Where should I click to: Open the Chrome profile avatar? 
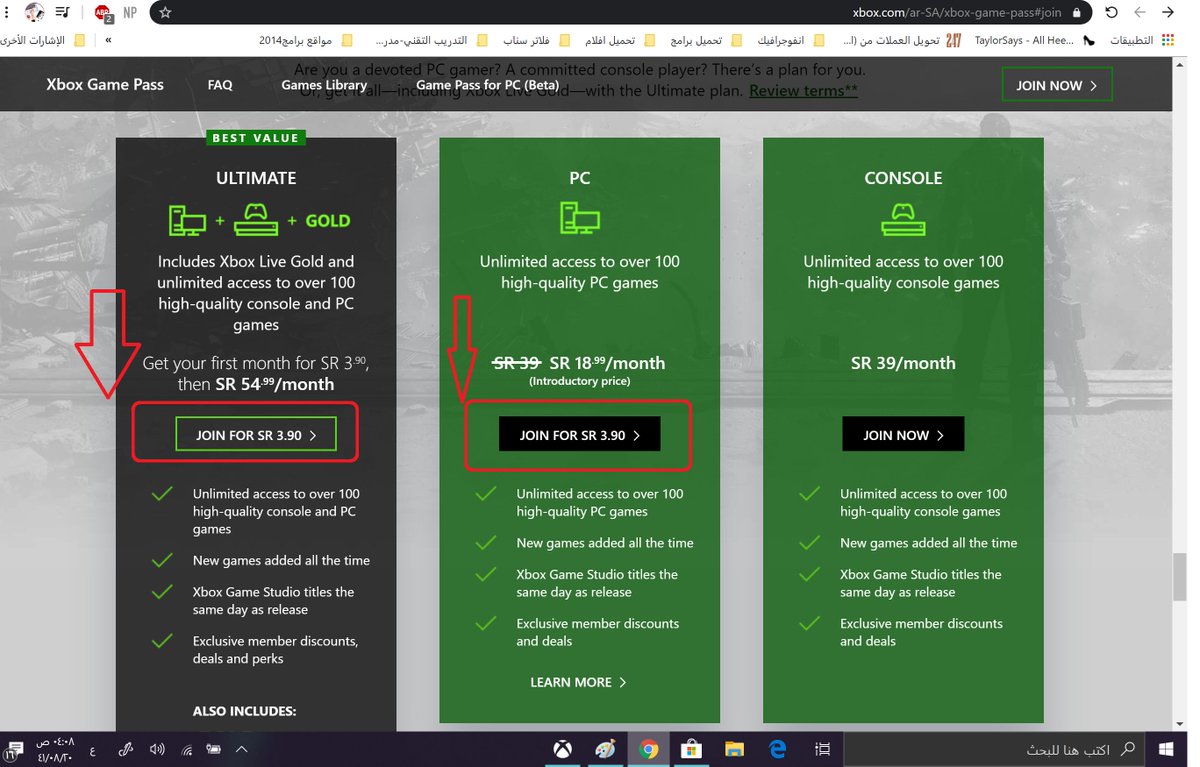click(x=35, y=13)
